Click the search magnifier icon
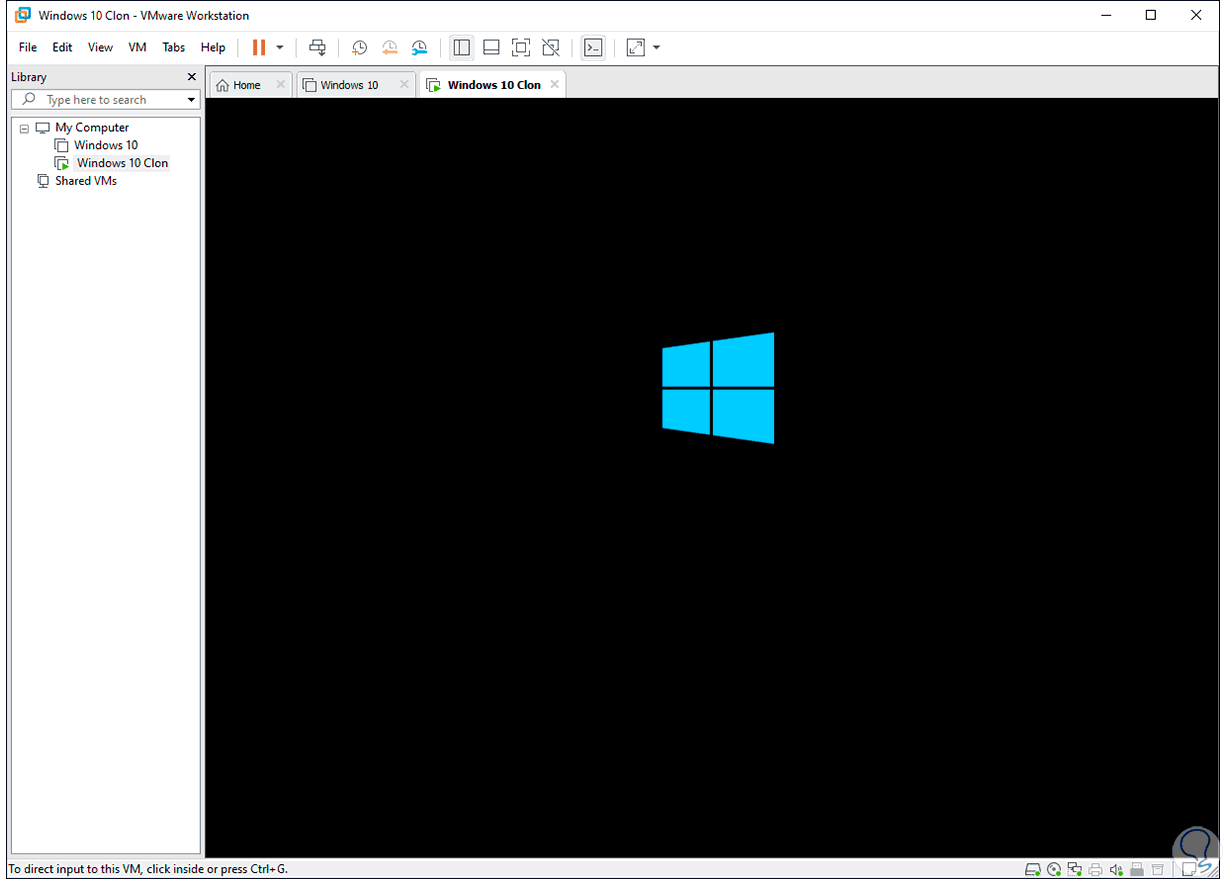Screen dimensions: 1228x879 point(29,100)
